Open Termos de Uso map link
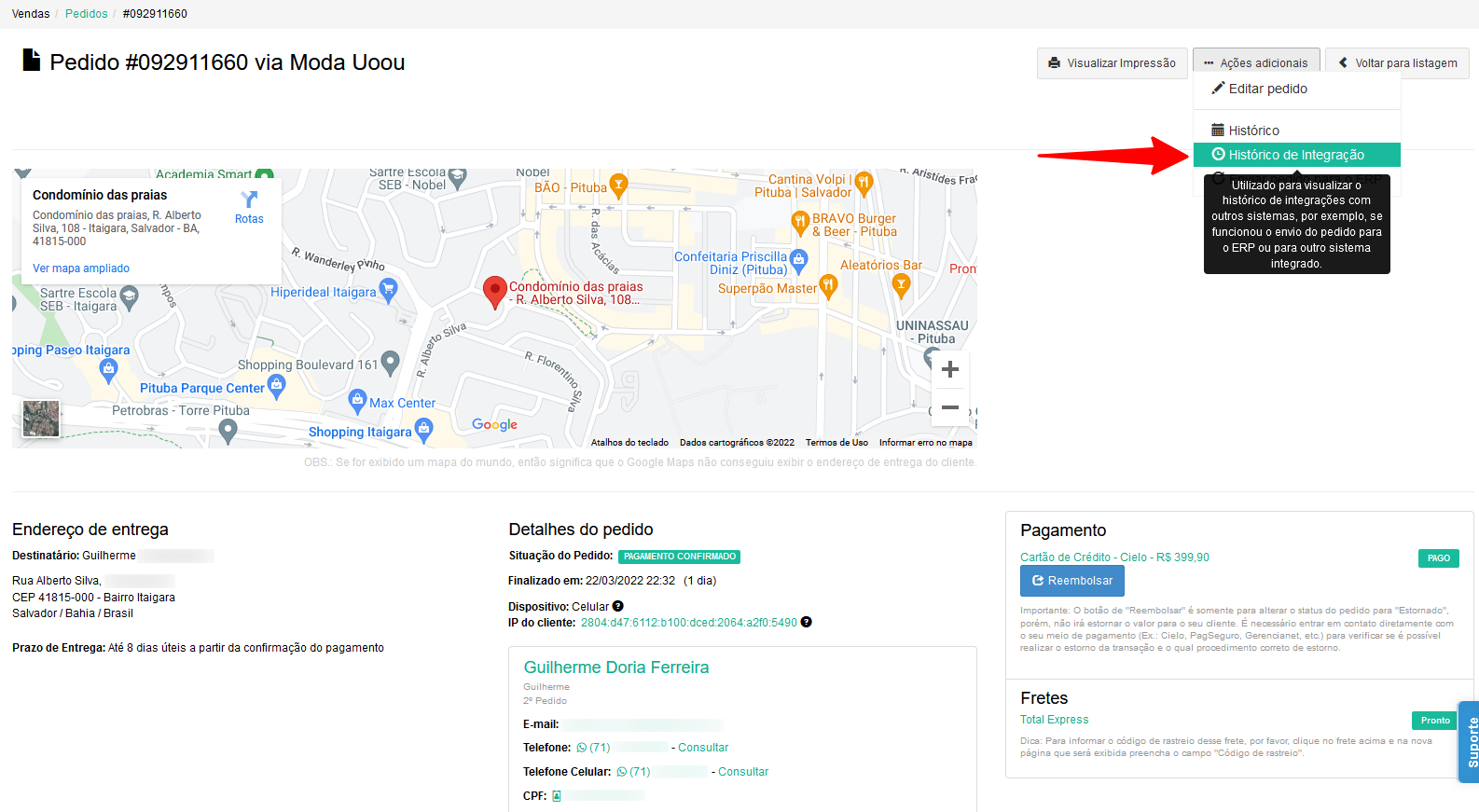The image size is (1479, 812). (836, 443)
